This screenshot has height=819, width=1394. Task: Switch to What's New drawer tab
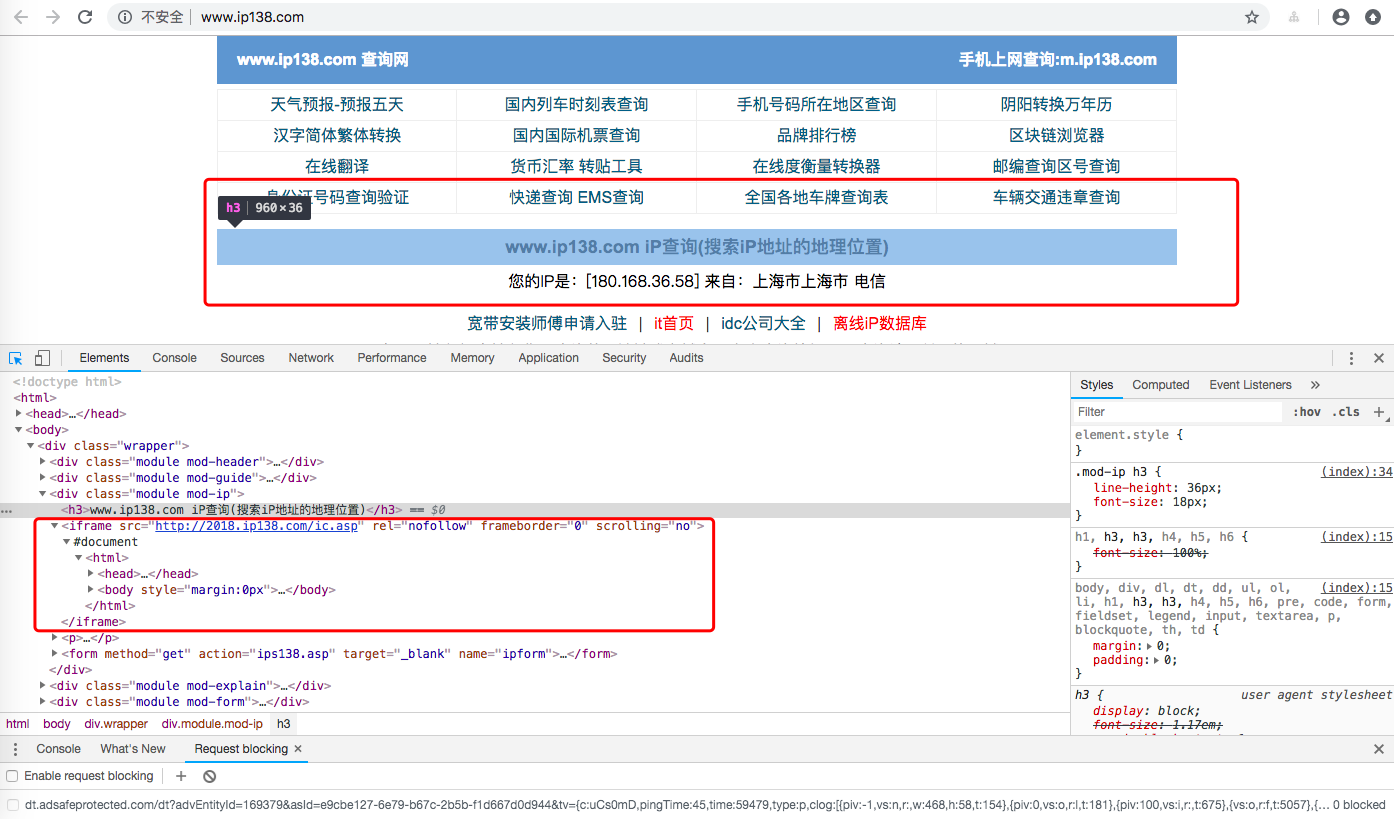tap(133, 749)
